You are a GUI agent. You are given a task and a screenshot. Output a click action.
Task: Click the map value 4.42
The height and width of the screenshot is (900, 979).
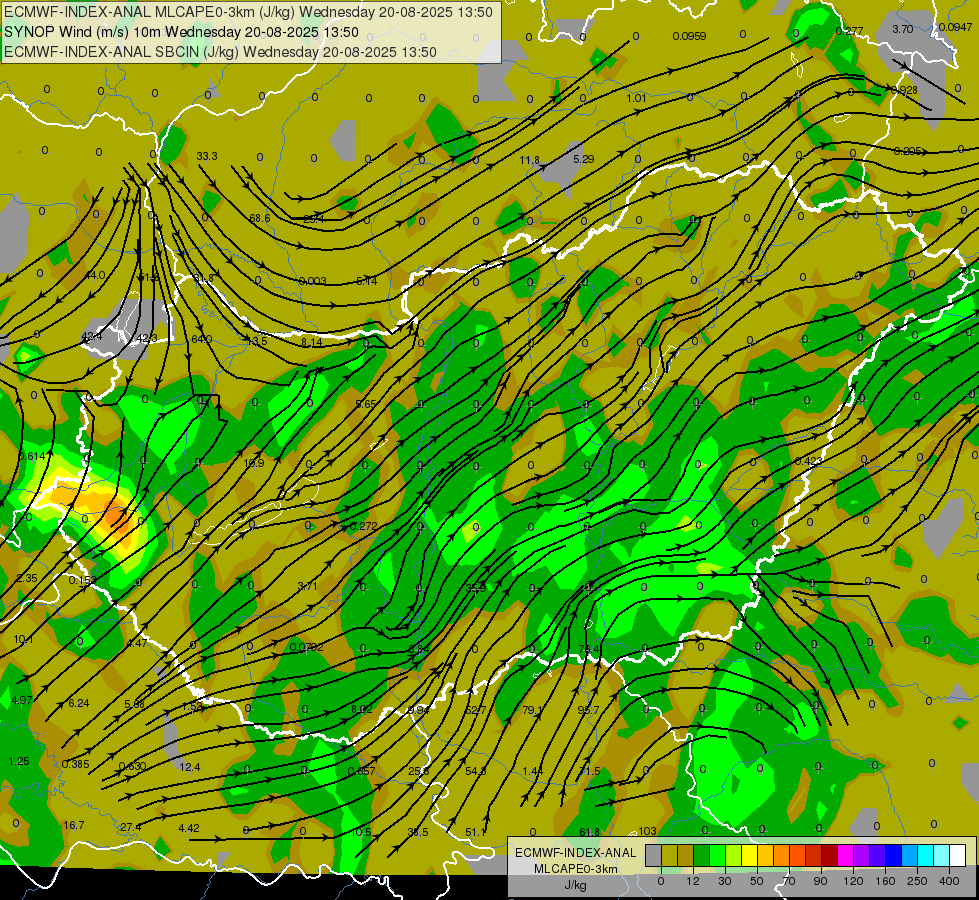(189, 828)
